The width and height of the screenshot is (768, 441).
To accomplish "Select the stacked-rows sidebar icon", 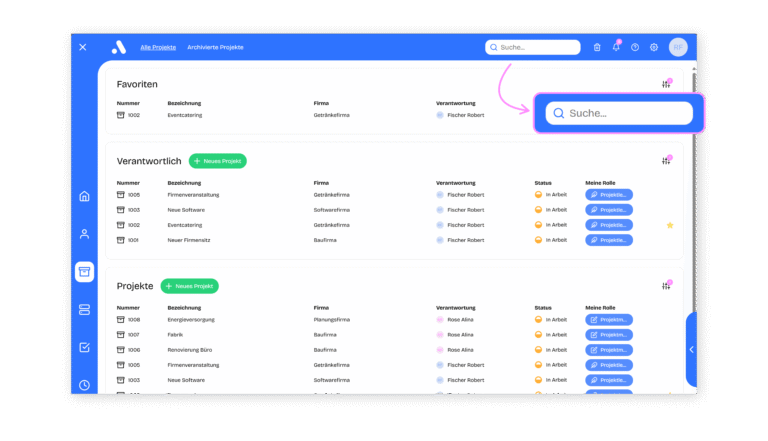I will point(84,310).
